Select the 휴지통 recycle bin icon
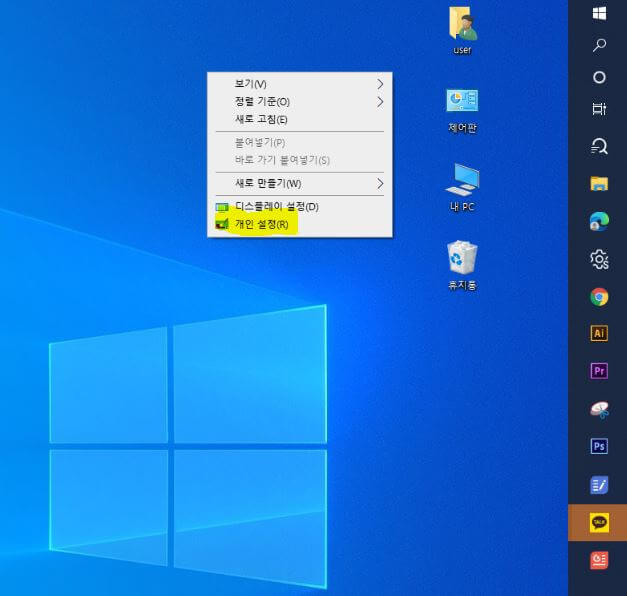 (463, 265)
